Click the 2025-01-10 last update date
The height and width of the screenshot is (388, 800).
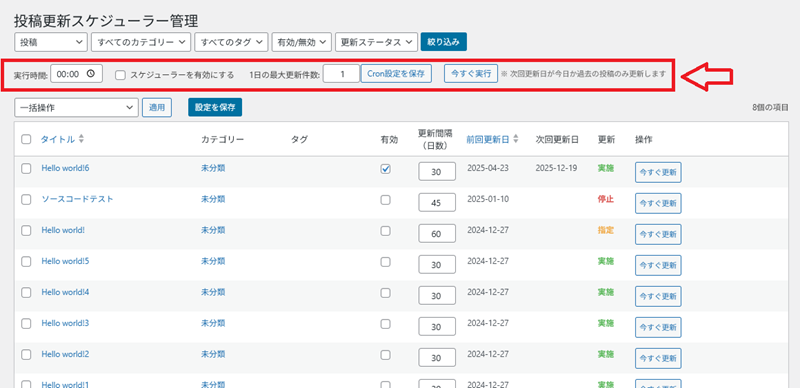pyautogui.click(x=488, y=199)
